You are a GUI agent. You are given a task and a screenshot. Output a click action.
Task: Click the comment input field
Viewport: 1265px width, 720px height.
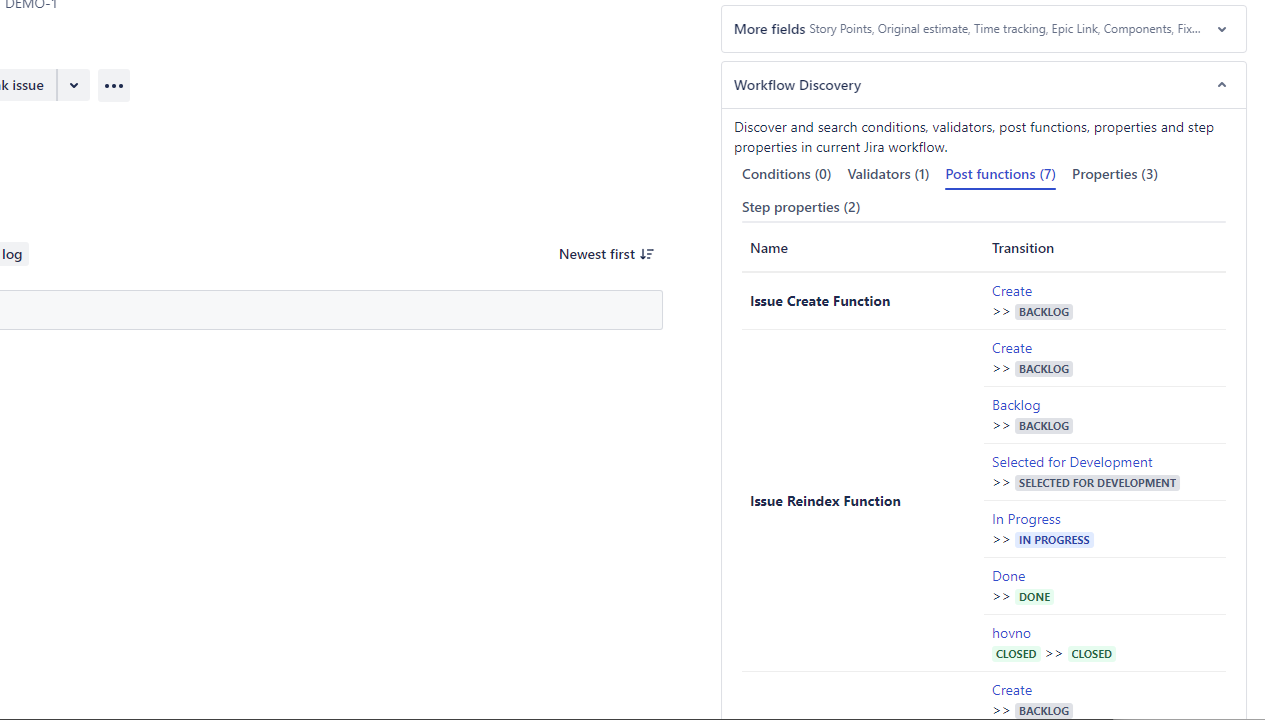coord(330,310)
